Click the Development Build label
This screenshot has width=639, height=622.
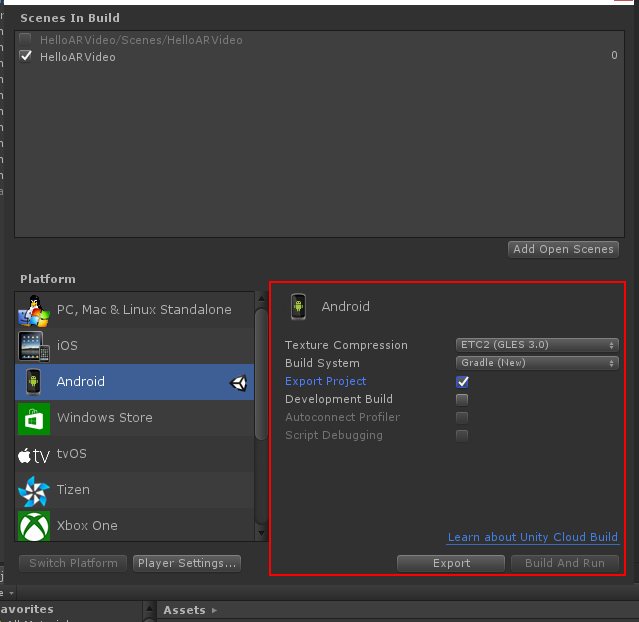(x=339, y=399)
